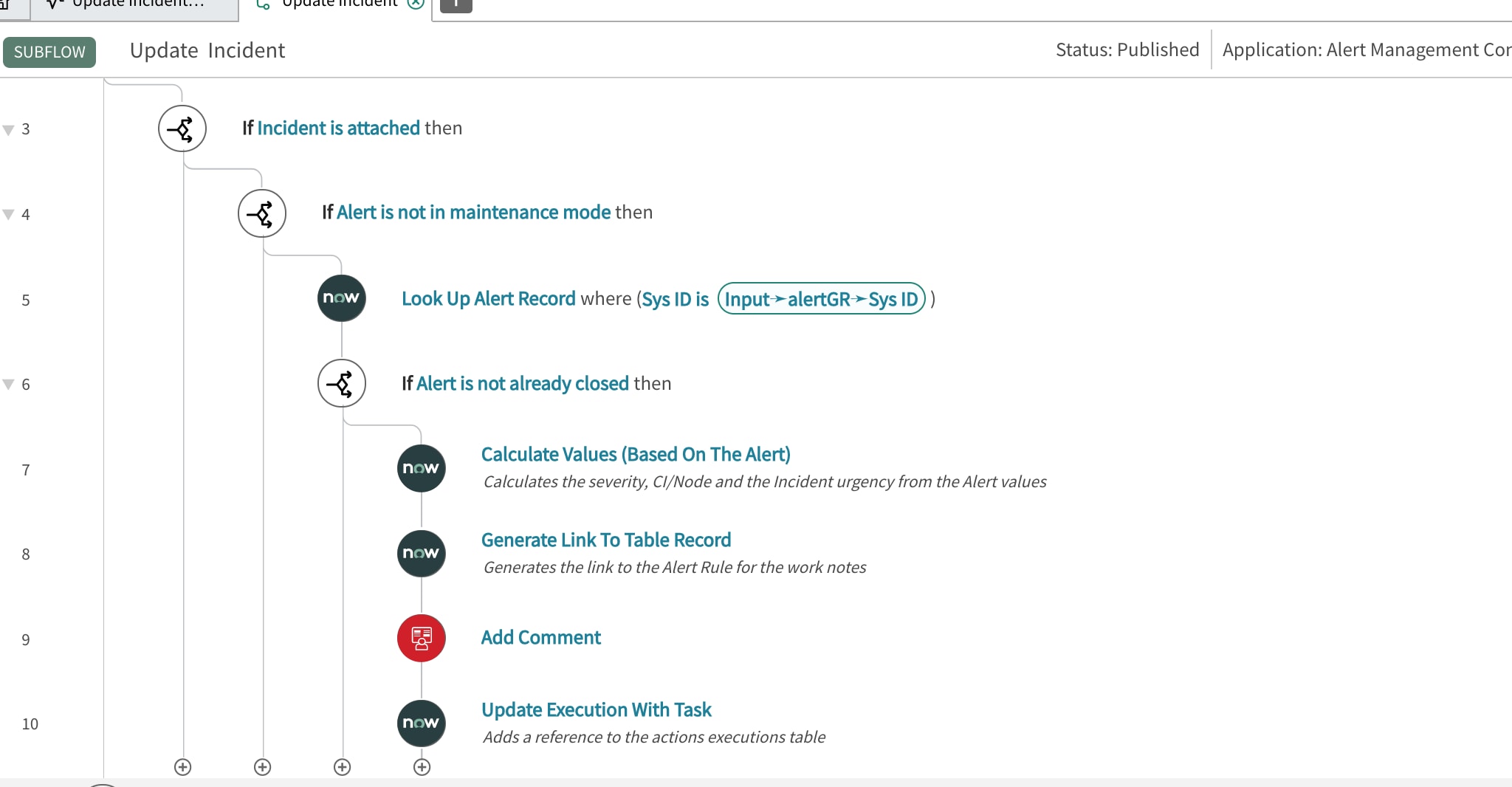Select the now icon next to Look Up Alert Record
Viewport: 1512px width, 787px height.
pos(342,298)
